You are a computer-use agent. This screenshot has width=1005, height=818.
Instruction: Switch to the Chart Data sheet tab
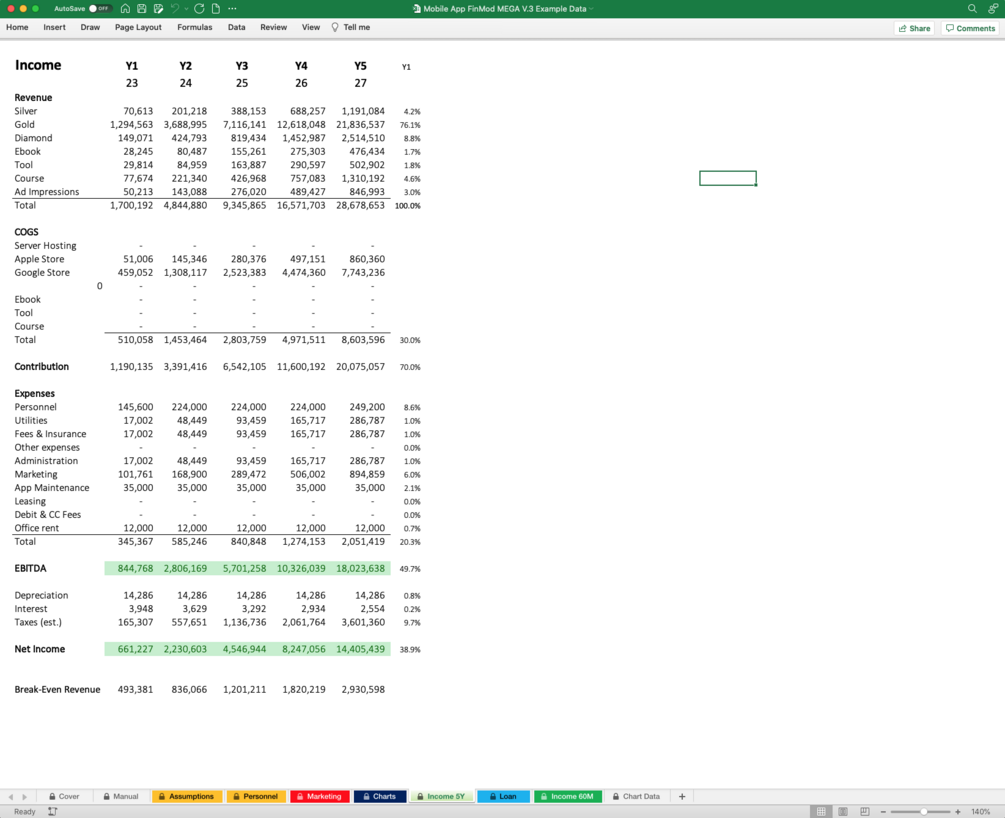tap(636, 796)
